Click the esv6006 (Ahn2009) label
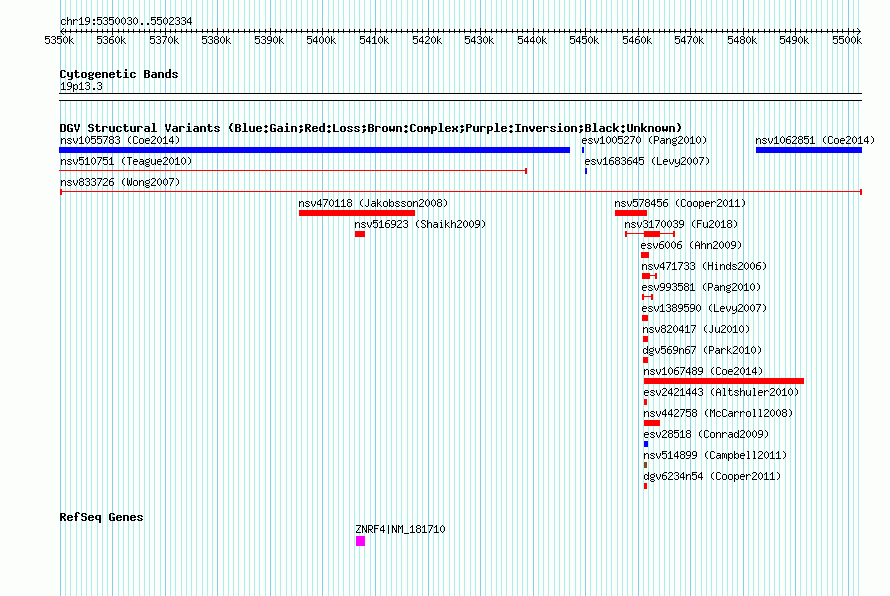Viewport: 890px width, 596px height. pyautogui.click(x=691, y=245)
